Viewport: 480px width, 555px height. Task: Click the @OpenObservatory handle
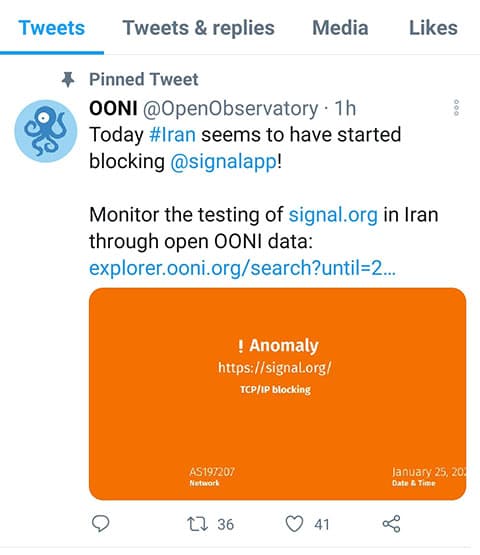pos(230,108)
